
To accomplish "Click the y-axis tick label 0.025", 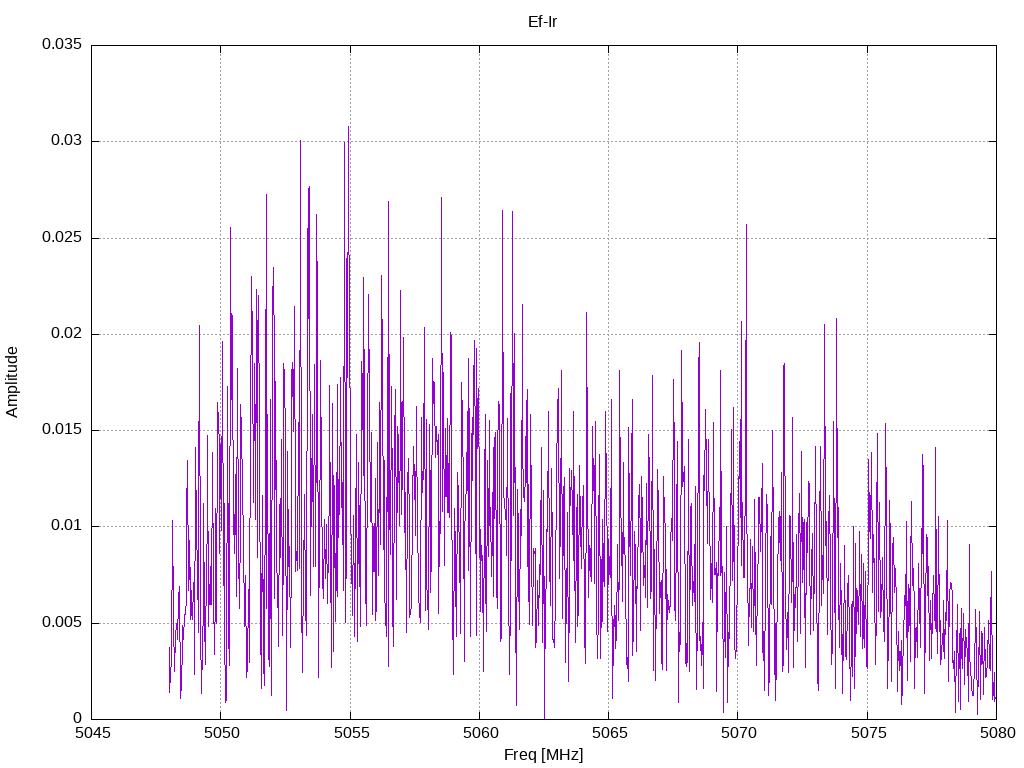I will click(62, 237).
